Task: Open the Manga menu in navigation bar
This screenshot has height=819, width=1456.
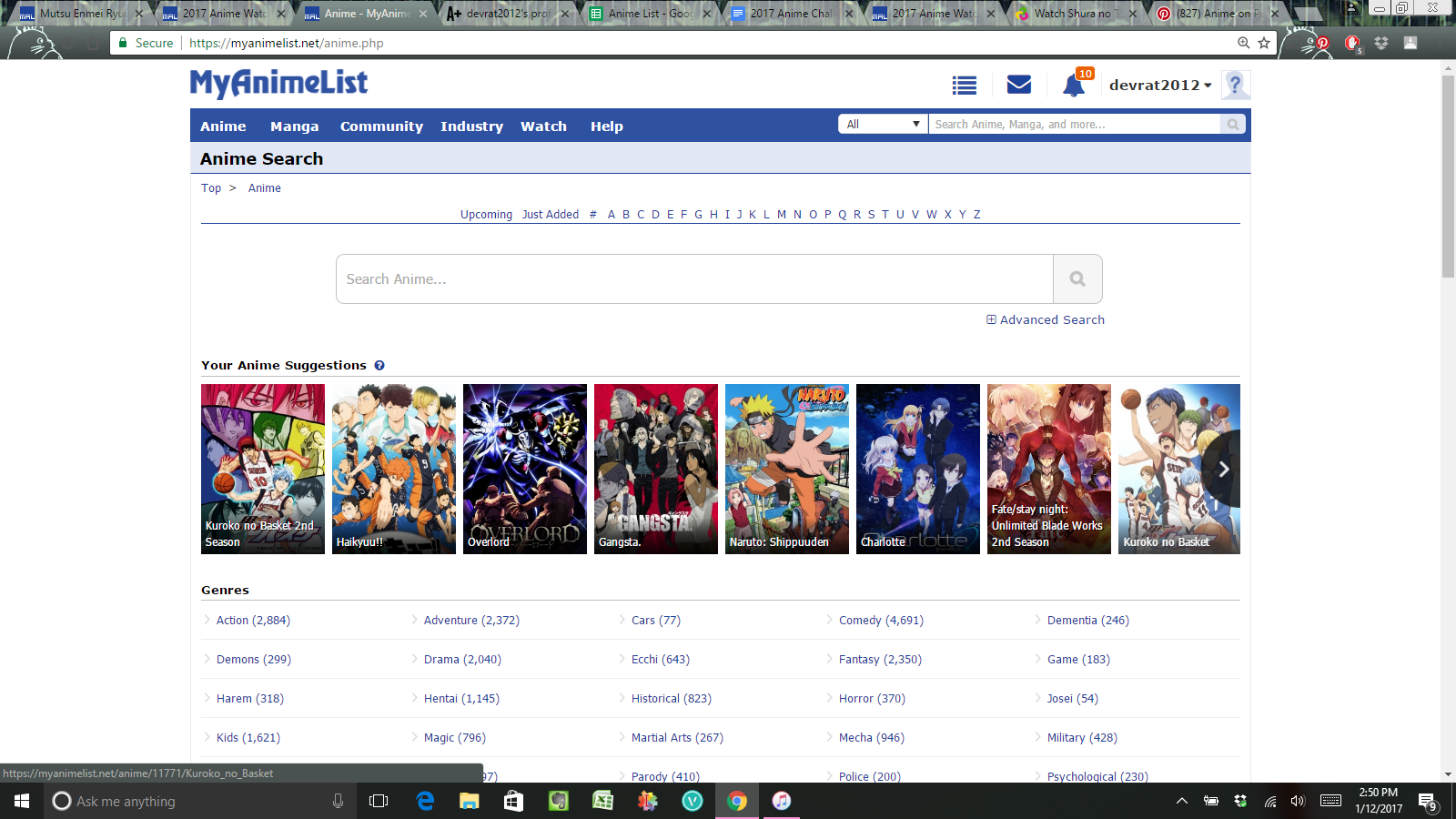Action: coord(294,126)
